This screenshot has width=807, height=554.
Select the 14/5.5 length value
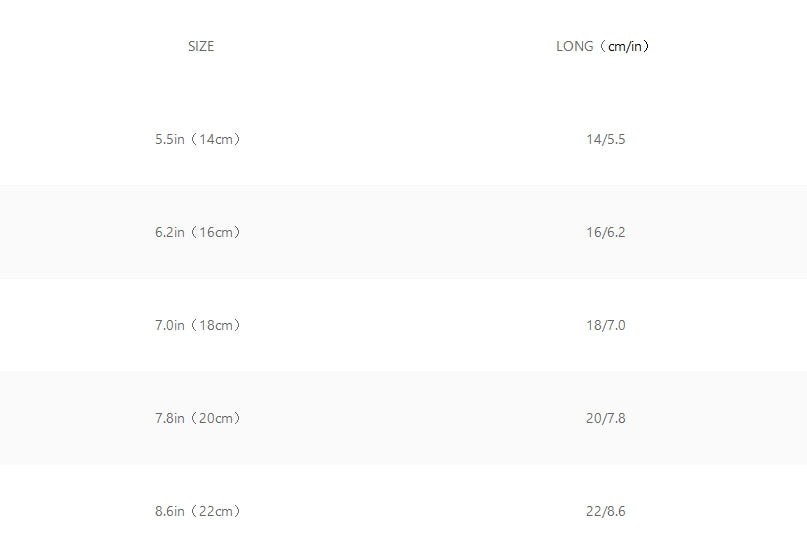(x=606, y=140)
